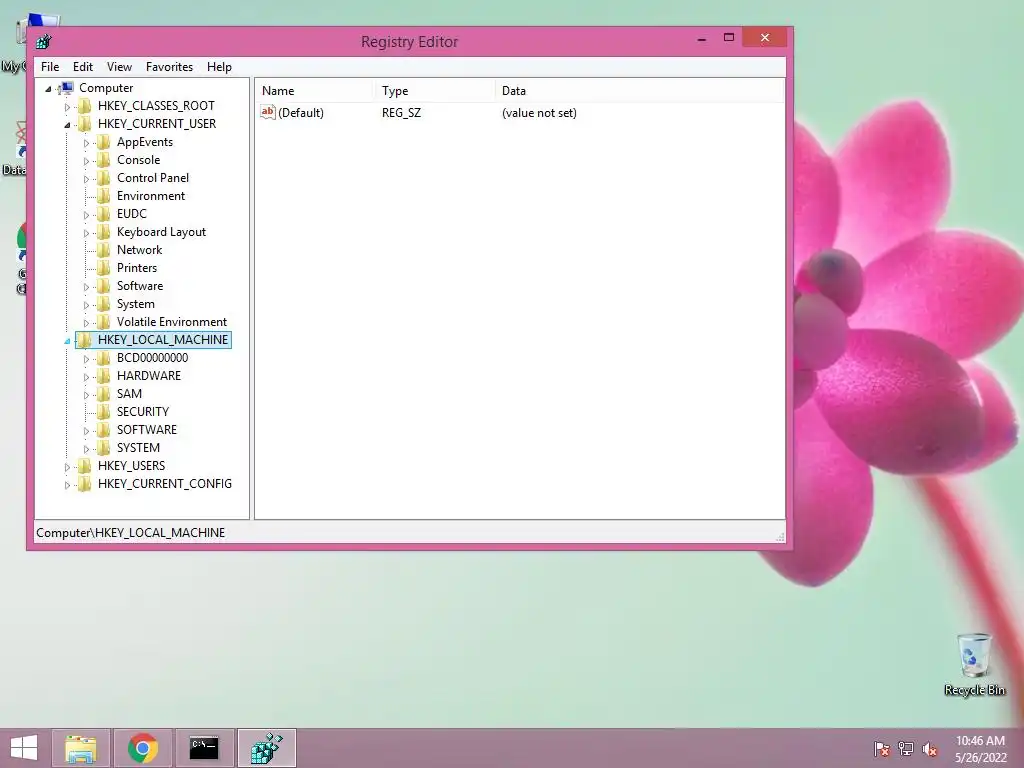Screen dimensions: 1024x768
Task: Collapse HKEY_CURRENT_USER arrow
Action: click(x=67, y=124)
